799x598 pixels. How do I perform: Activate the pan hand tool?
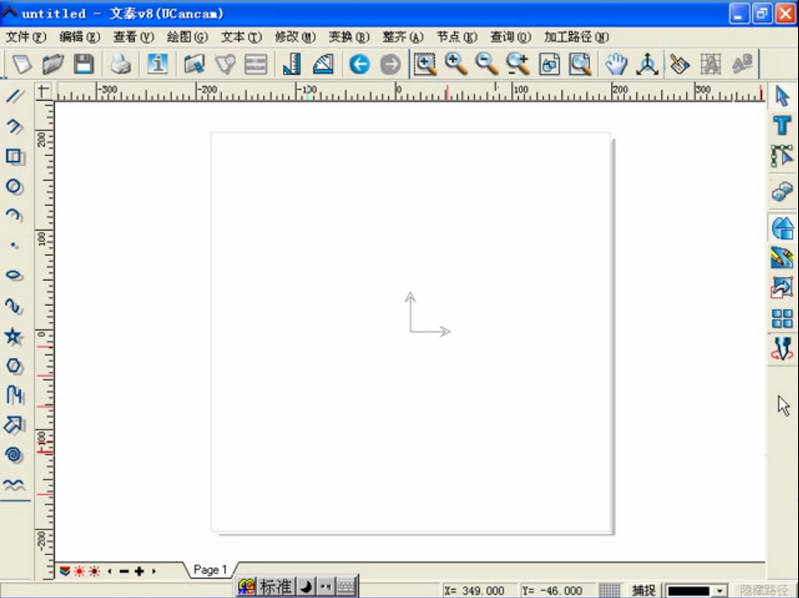[x=616, y=64]
